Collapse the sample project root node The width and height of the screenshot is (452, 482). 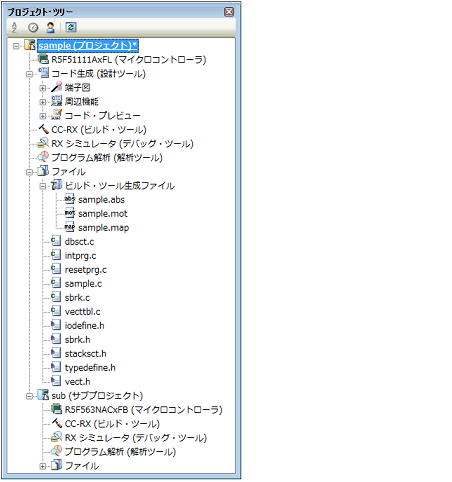point(16,46)
